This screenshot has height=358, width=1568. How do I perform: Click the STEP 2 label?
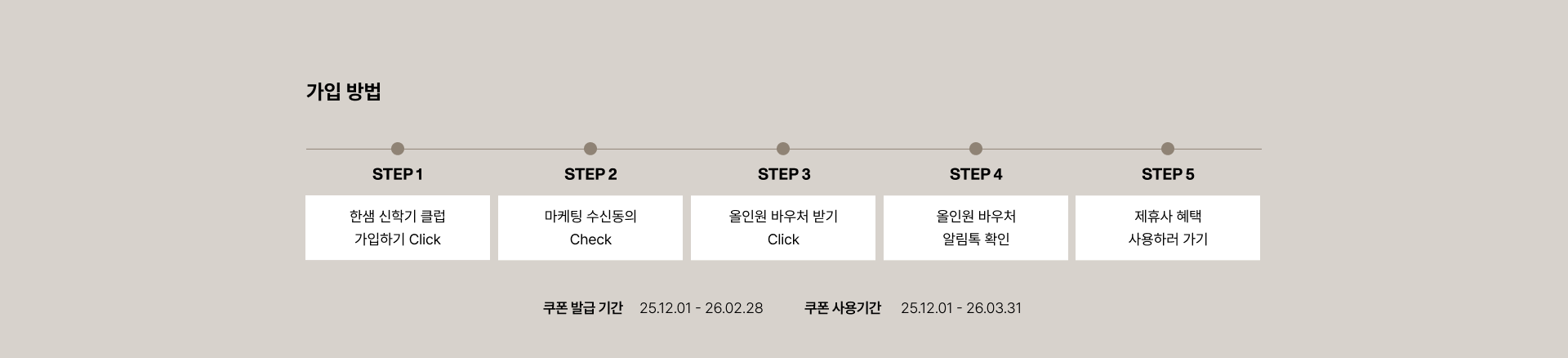[590, 174]
